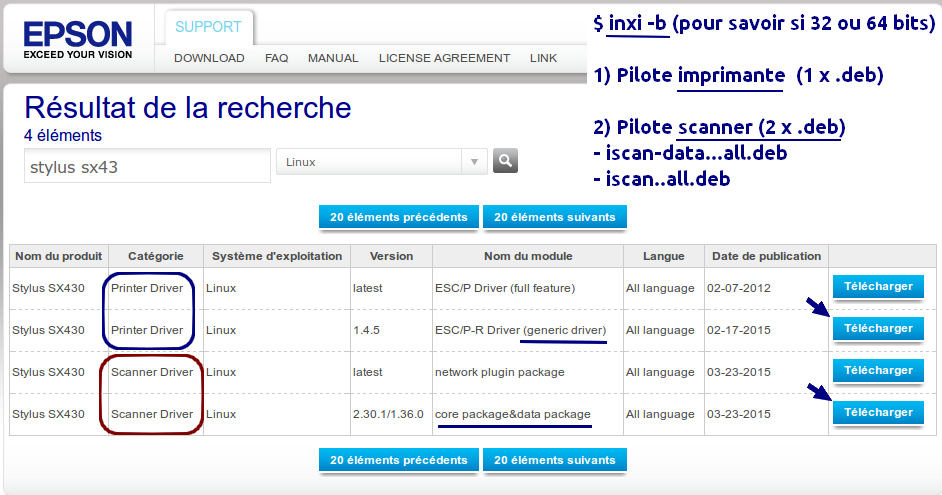Open the FAQ menu item
Image resolution: width=942 pixels, height=495 pixels.
tap(277, 58)
